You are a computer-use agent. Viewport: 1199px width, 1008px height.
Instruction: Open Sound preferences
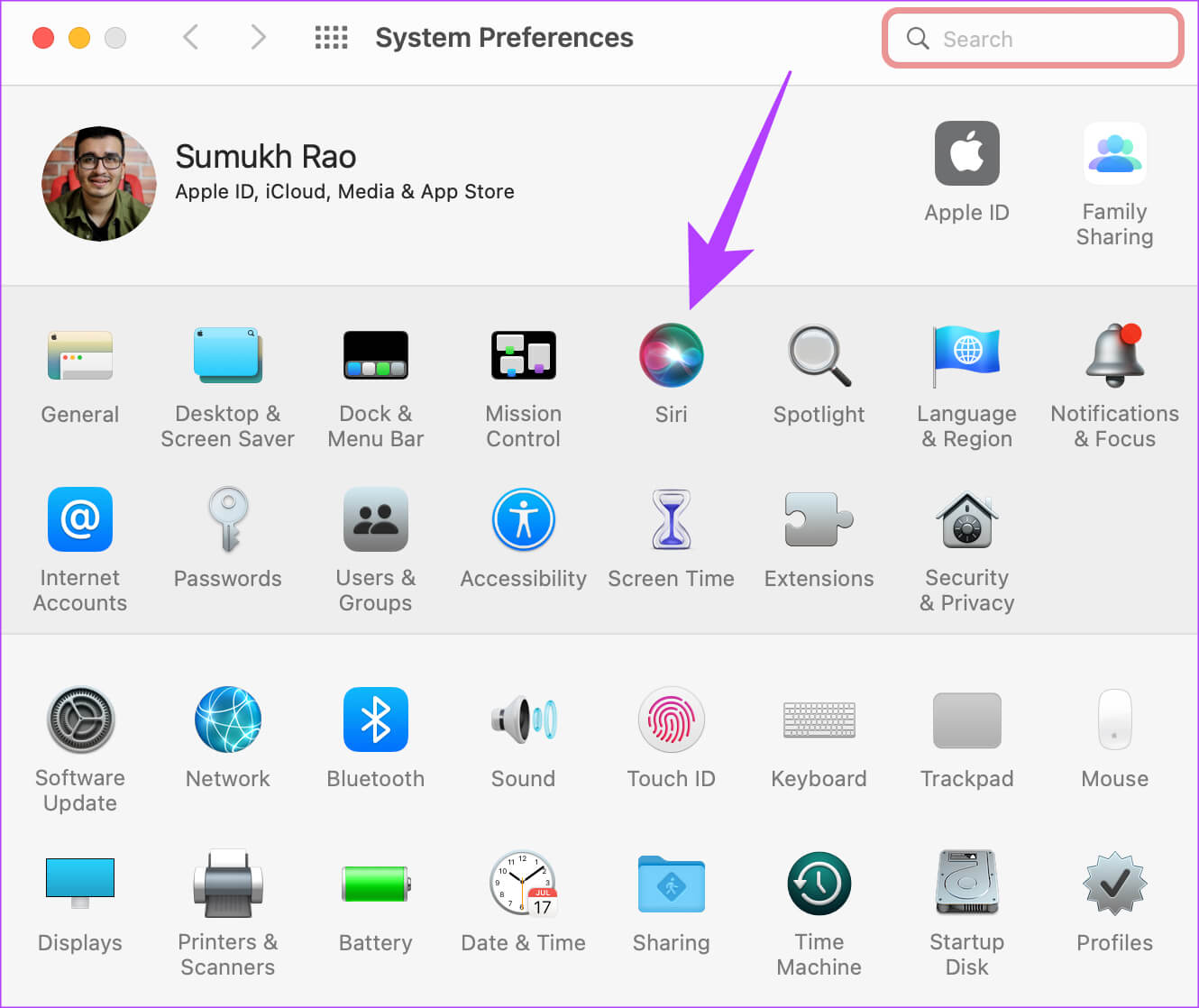[524, 719]
